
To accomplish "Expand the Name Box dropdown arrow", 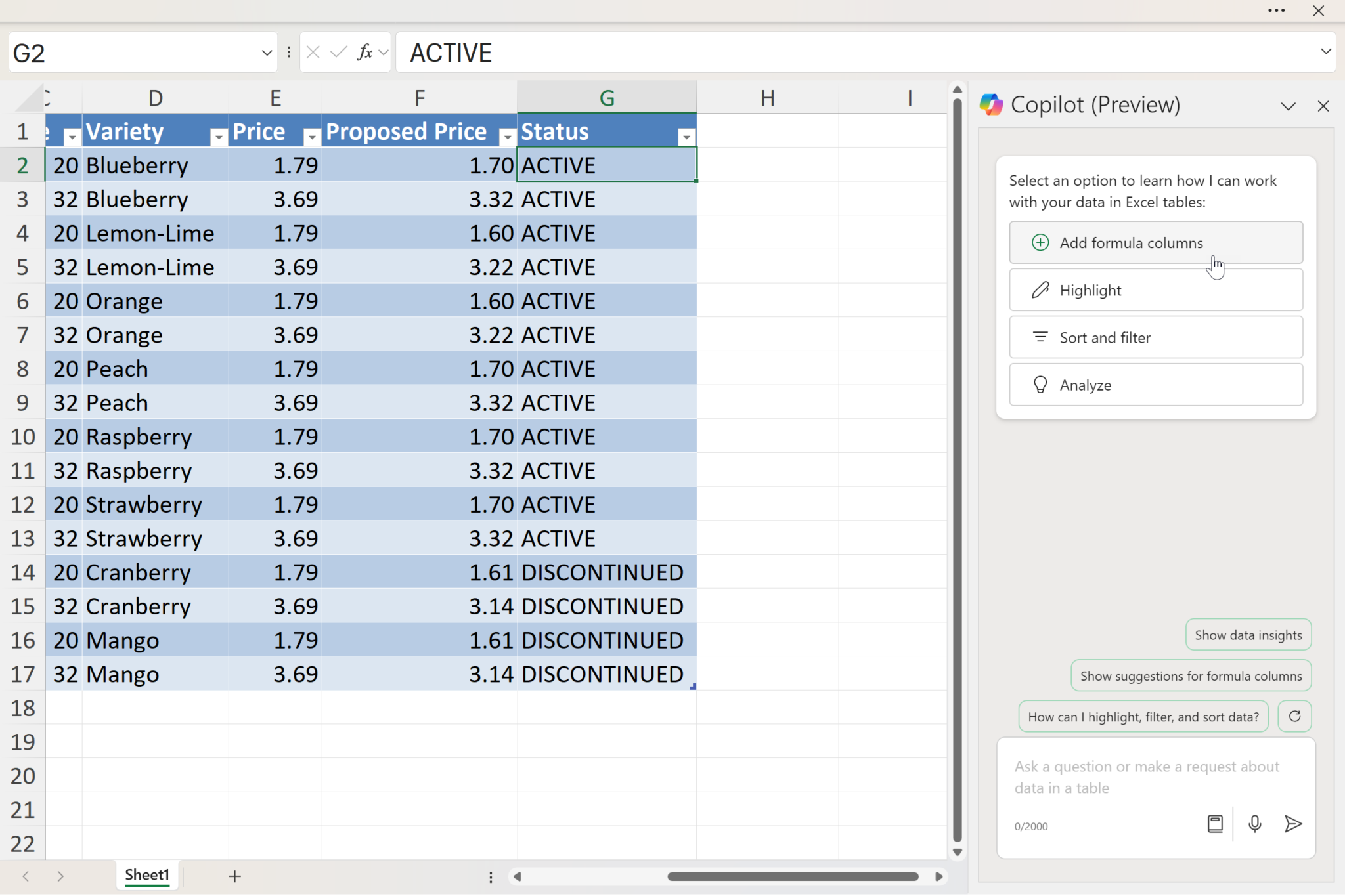I will point(267,53).
